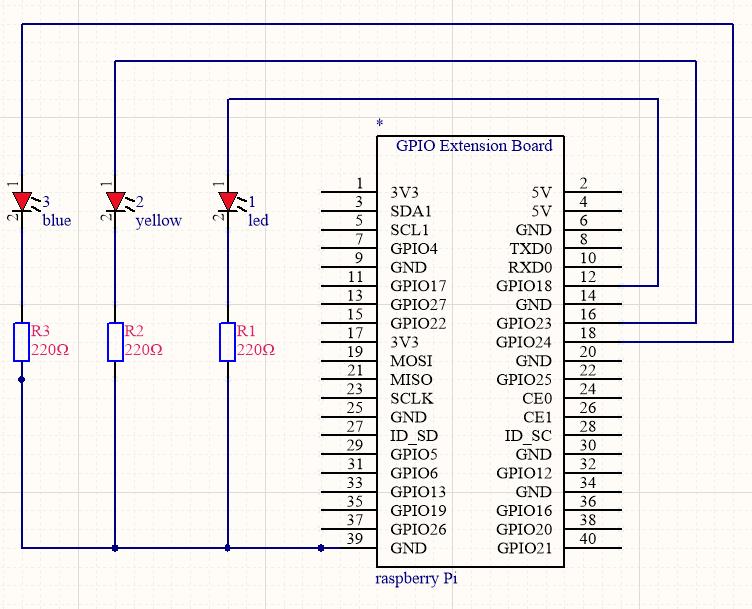Click the 'blue' LED label
Viewport: 752px width, 609px height.
[57, 221]
